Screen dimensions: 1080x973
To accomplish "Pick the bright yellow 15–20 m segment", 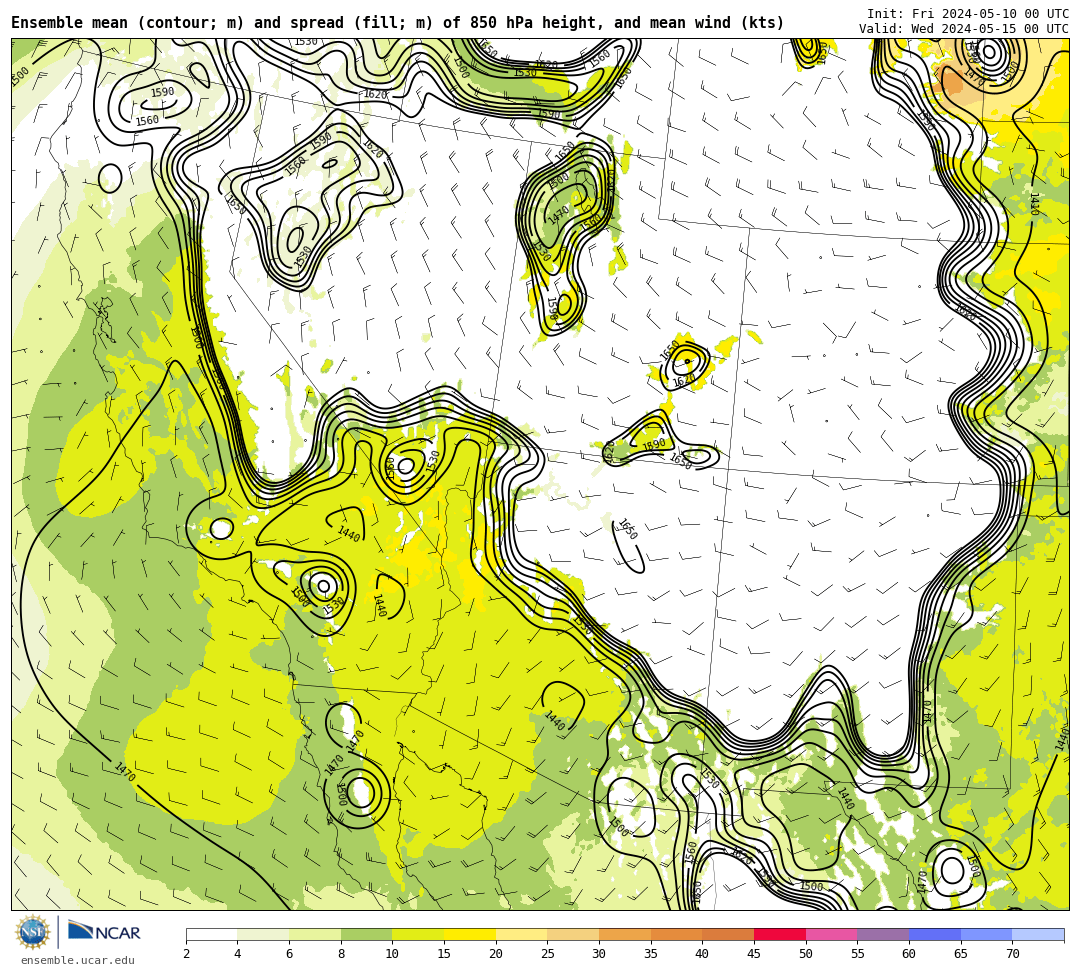I will [470, 934].
